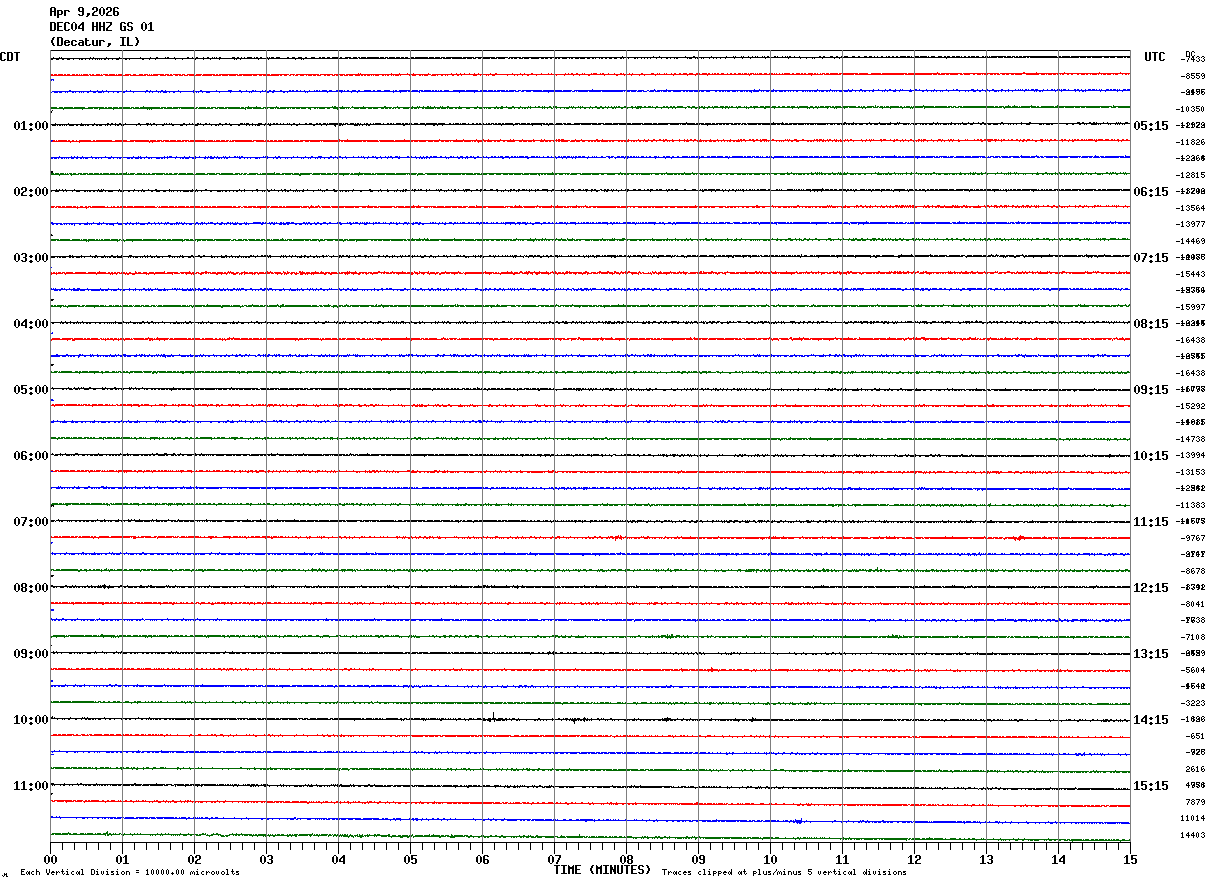
Task: Click the 08:00 CDT row label
Action: pyautogui.click(x=31, y=588)
